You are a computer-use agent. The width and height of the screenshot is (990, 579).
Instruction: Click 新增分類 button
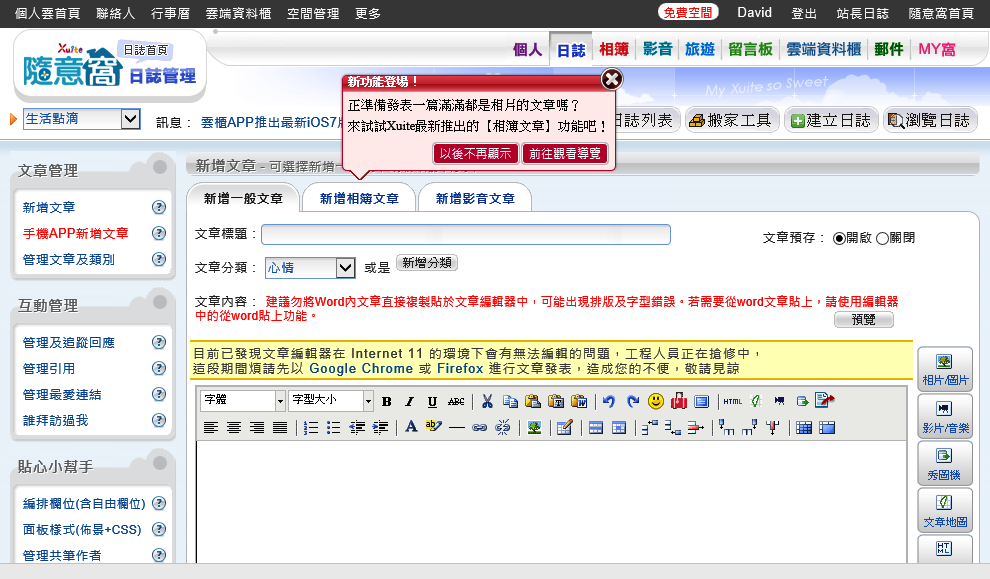click(x=427, y=263)
